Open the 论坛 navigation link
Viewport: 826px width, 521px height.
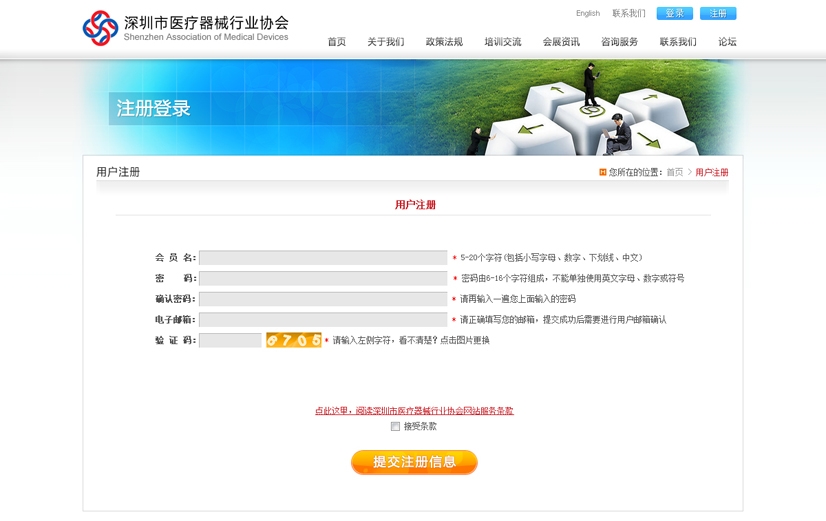(x=727, y=42)
